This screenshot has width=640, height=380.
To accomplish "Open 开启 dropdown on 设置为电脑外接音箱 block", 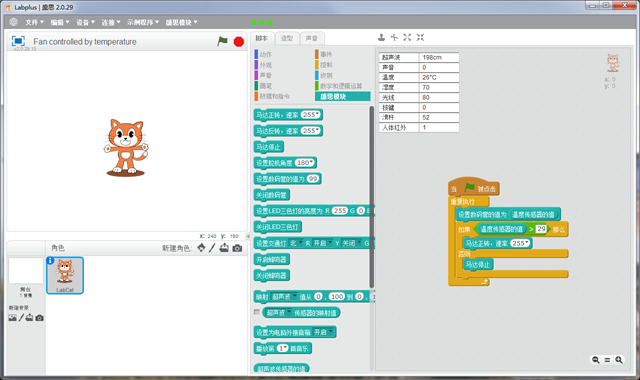I will point(324,332).
